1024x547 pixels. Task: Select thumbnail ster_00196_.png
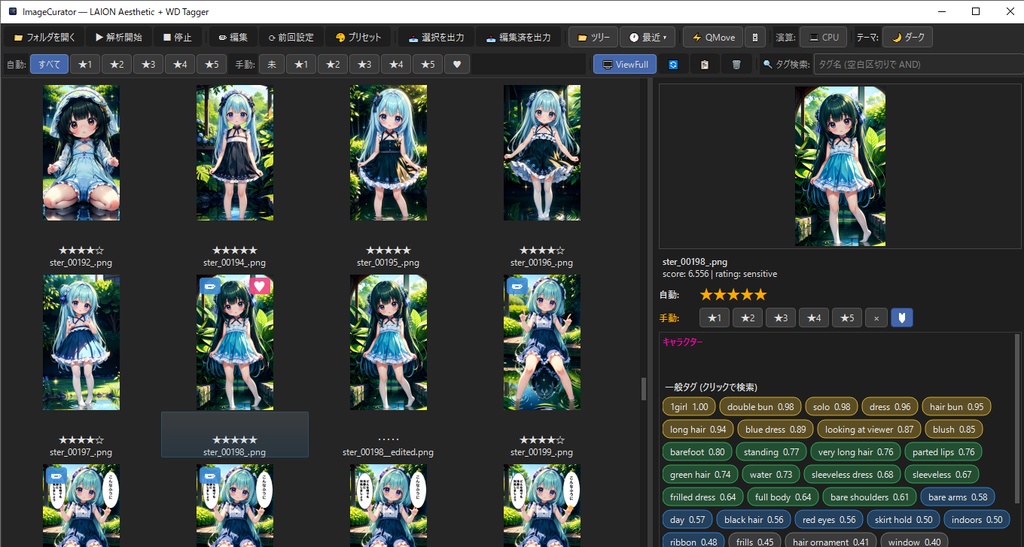pos(541,153)
